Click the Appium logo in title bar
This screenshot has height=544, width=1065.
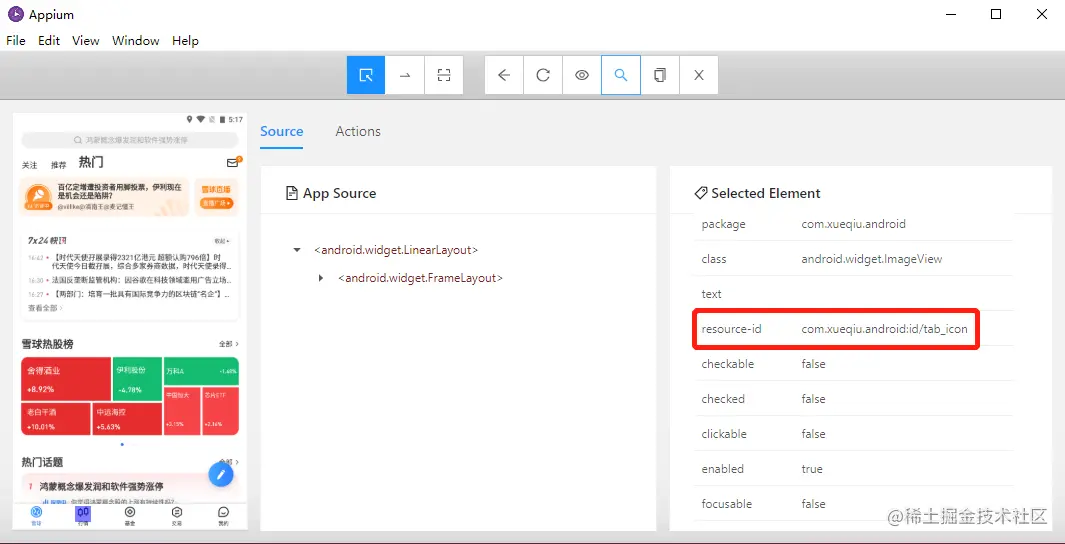pyautogui.click(x=16, y=14)
